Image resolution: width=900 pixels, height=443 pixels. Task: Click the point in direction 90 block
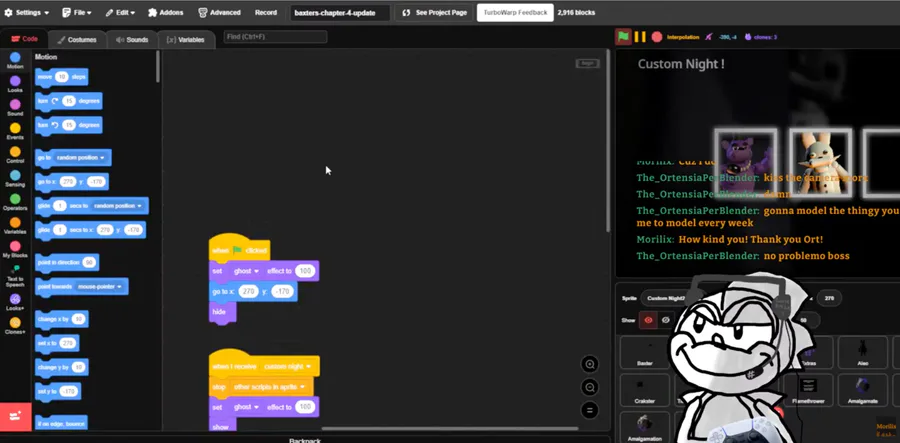coord(67,262)
